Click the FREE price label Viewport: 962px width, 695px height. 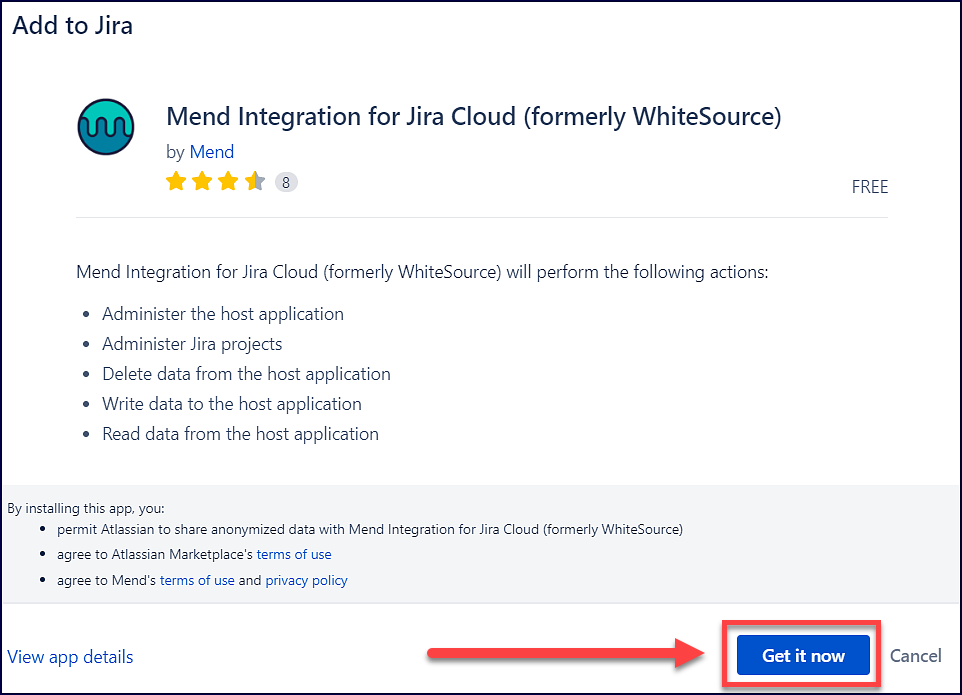(x=869, y=187)
